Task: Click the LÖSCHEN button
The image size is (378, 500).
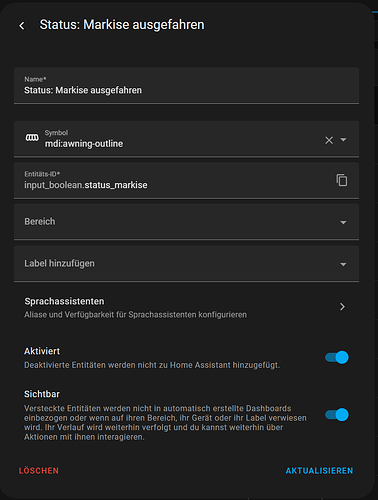Action: [x=39, y=471]
